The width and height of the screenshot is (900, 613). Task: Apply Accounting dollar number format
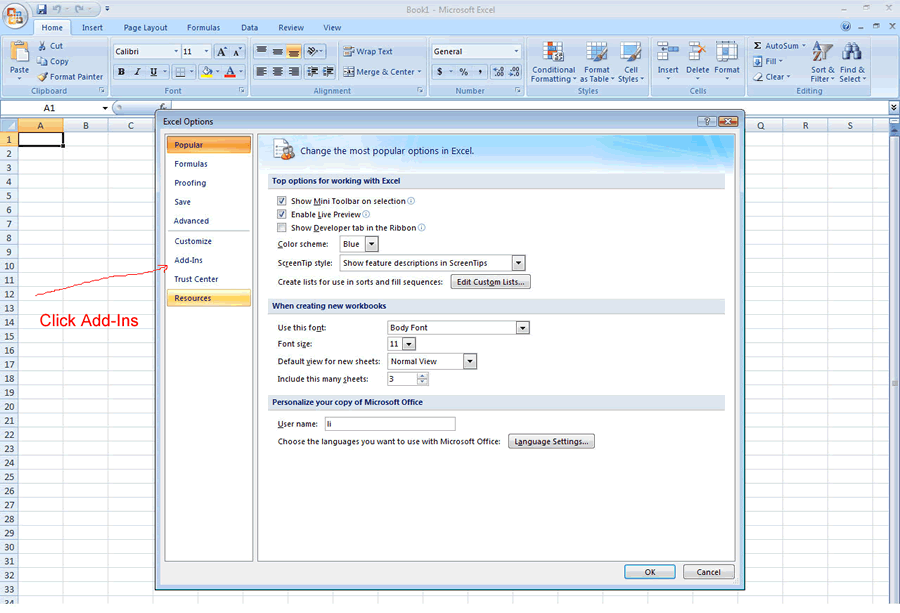coord(440,72)
